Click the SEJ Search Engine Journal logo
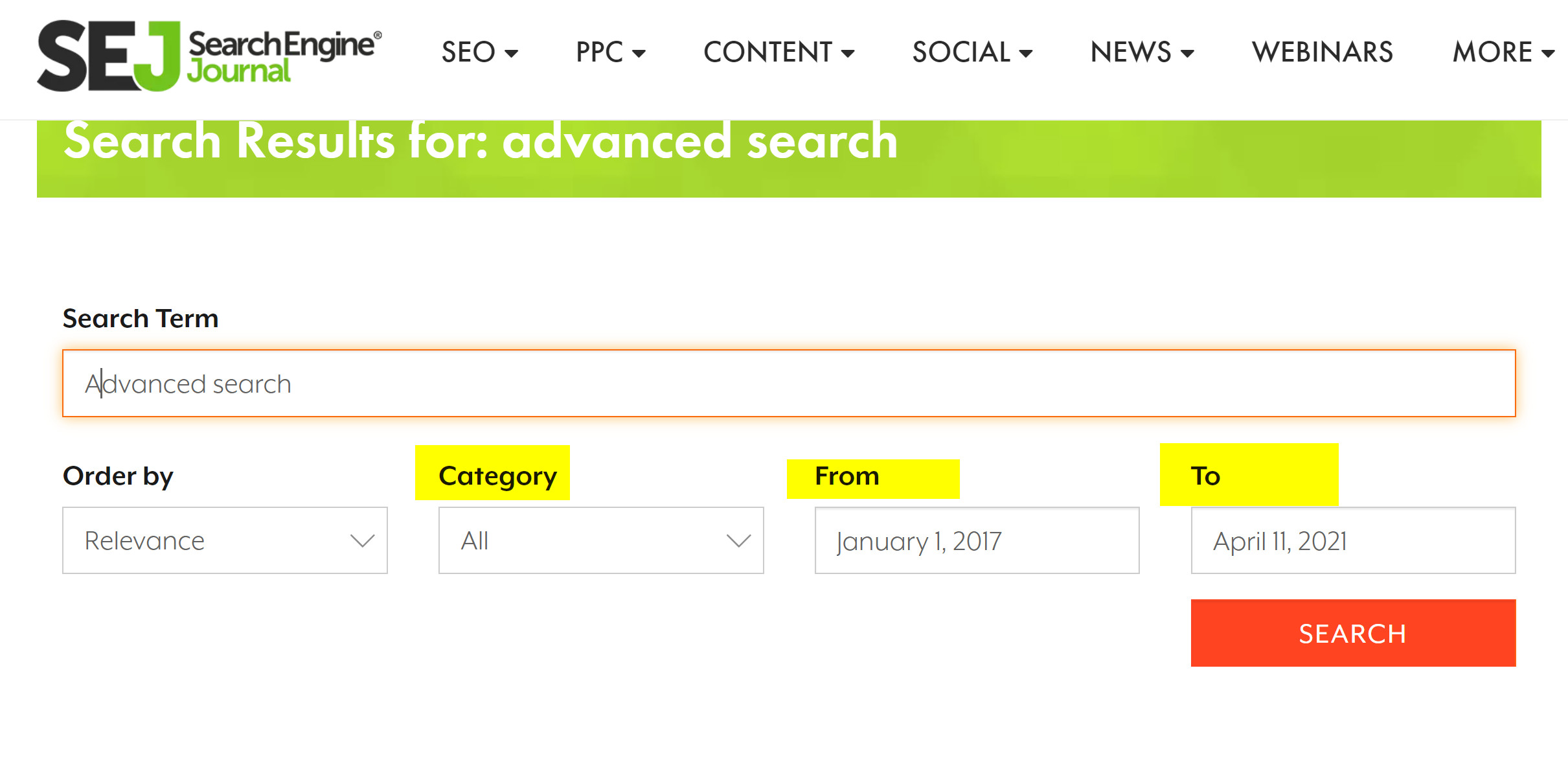This screenshot has width=1568, height=771. coord(209,55)
